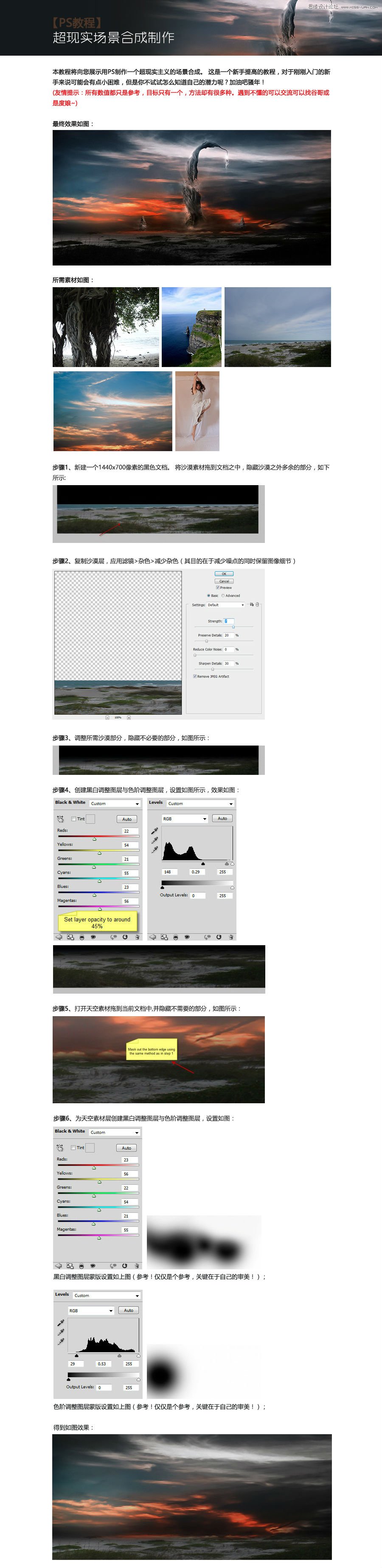Toggle Preview checkbox in Reduce Noise dialog

218,588
